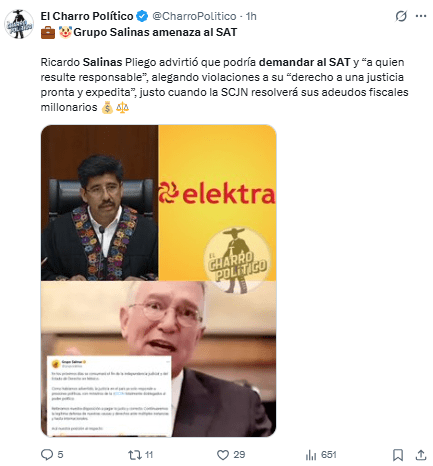Click the 1h timestamp link
This screenshot has height=466, width=433.
[x=251, y=16]
